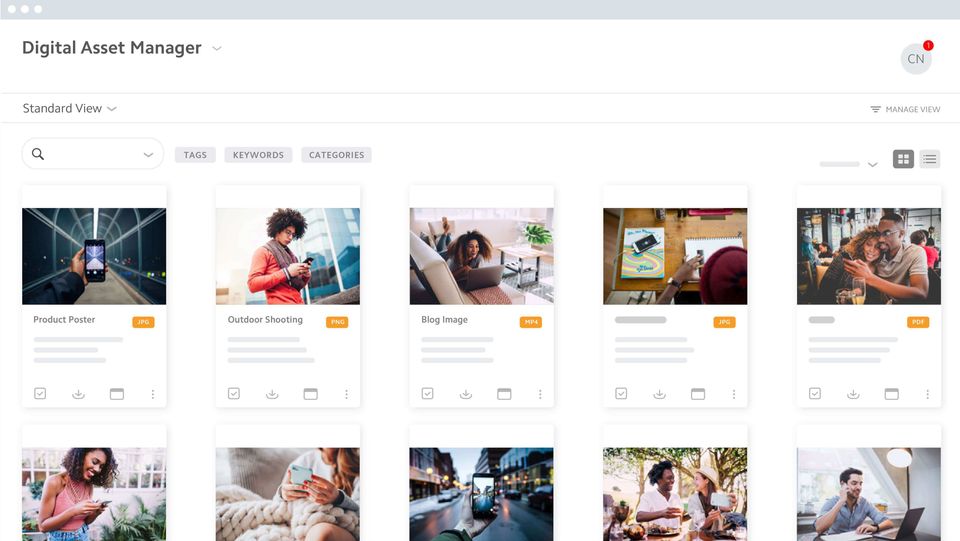Tick the Blog Image select checkbox
This screenshot has height=541, width=960.
tap(427, 394)
